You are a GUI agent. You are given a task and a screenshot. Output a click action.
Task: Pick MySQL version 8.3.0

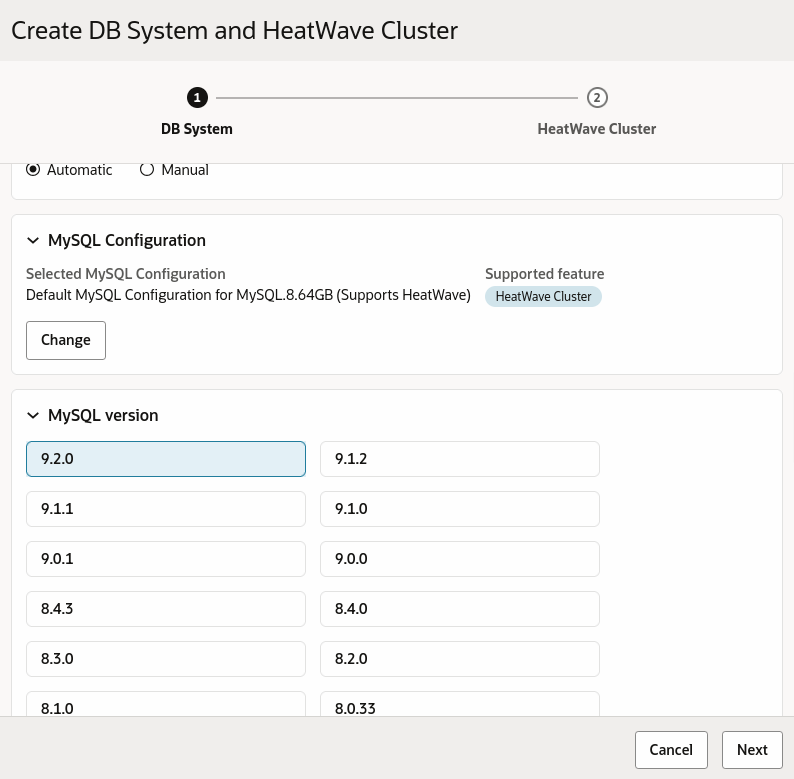(x=166, y=659)
